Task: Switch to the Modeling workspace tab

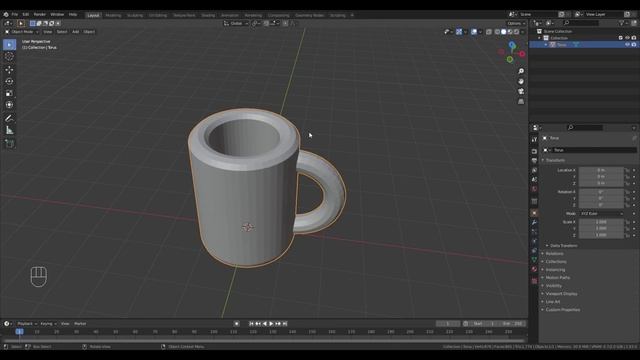Action: tap(113, 16)
